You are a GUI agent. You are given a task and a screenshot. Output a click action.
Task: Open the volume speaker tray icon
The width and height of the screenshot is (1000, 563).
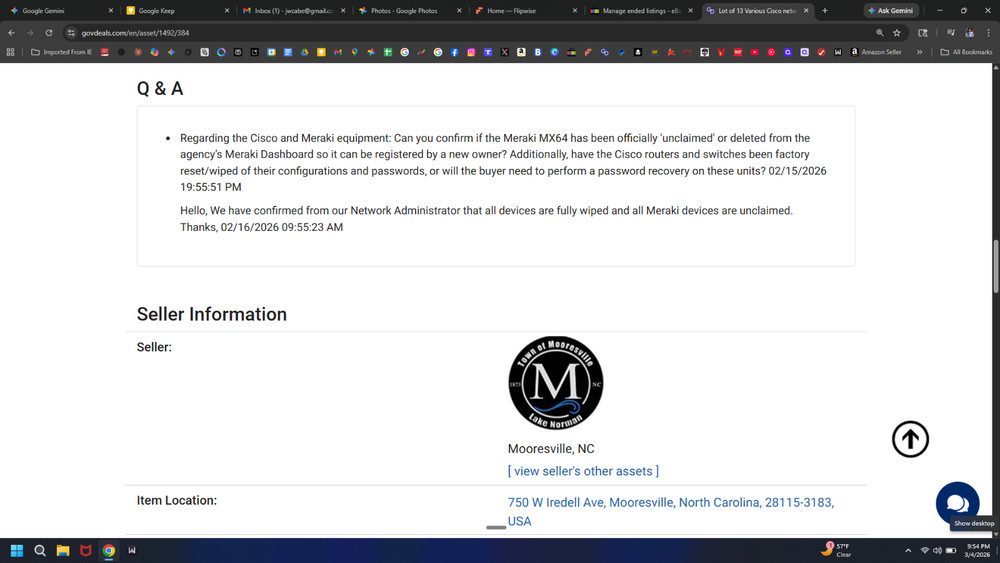coord(938,550)
